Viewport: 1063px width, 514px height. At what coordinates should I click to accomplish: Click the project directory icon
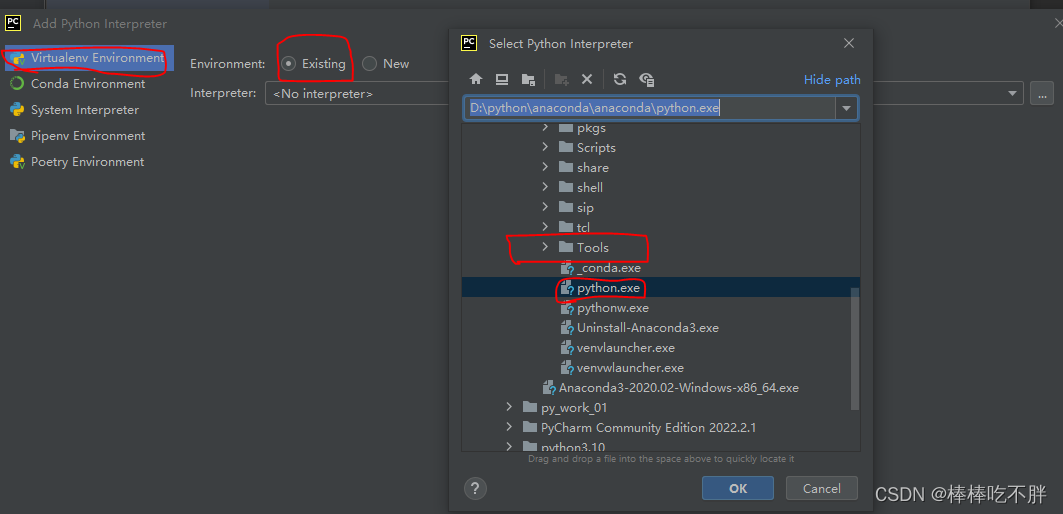(x=528, y=80)
